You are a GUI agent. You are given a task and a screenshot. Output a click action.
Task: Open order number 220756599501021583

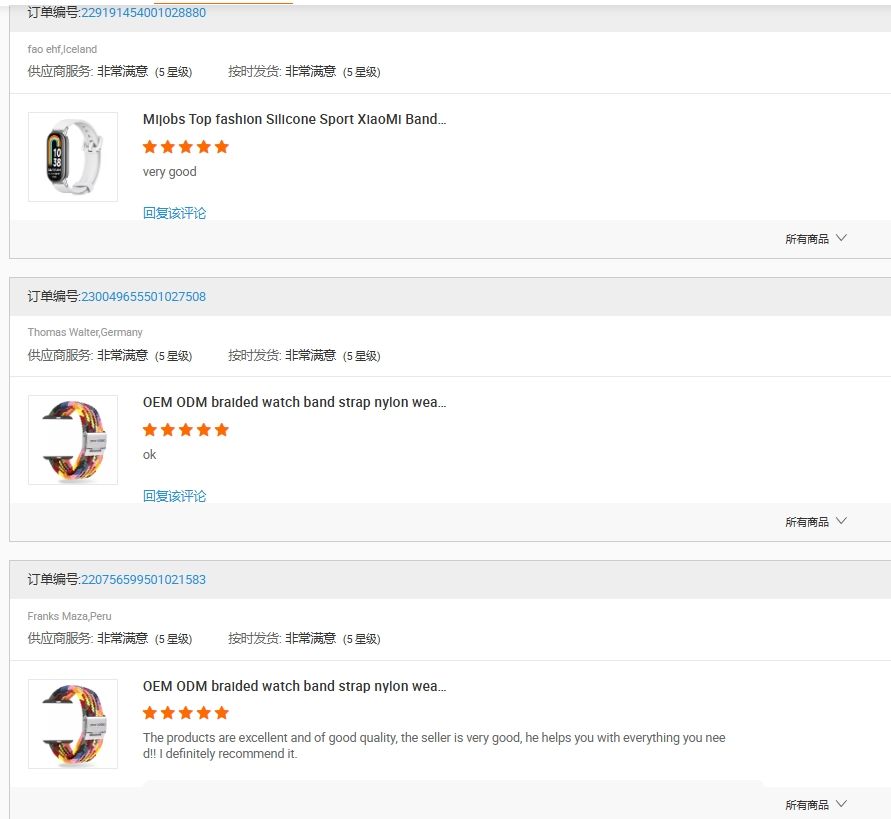click(x=143, y=579)
